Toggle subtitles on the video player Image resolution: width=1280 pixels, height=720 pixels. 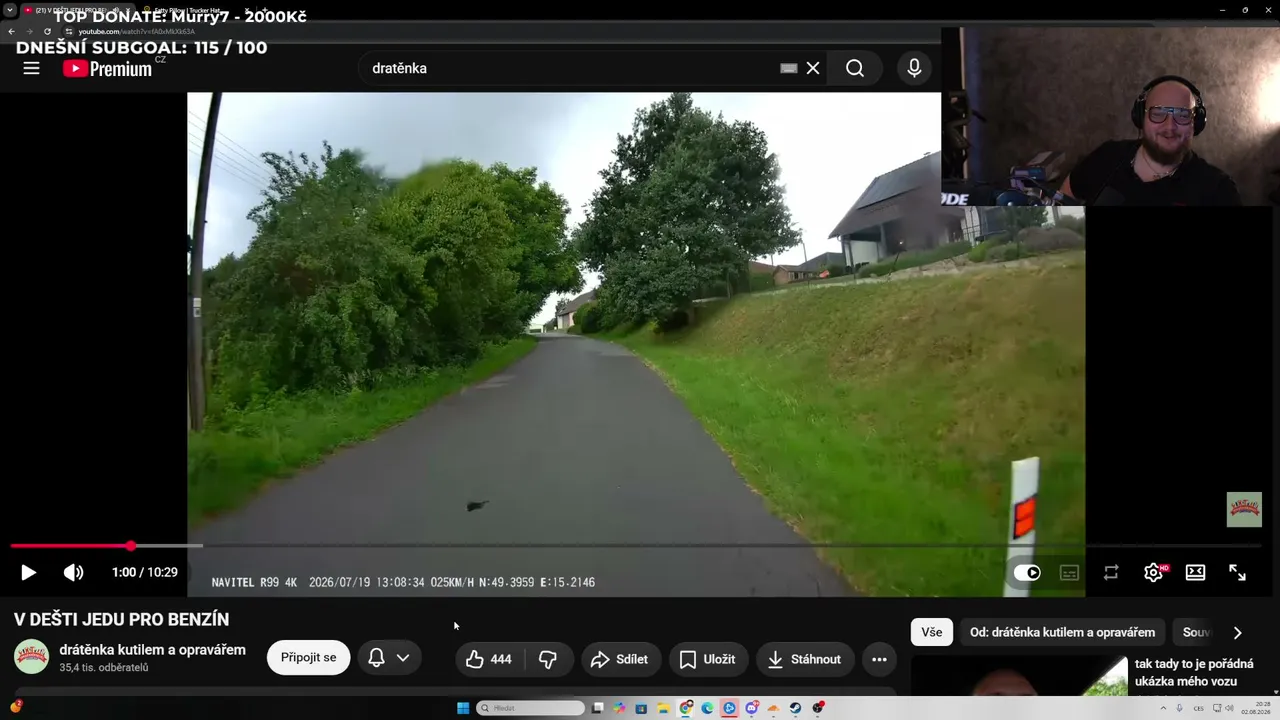[1069, 572]
